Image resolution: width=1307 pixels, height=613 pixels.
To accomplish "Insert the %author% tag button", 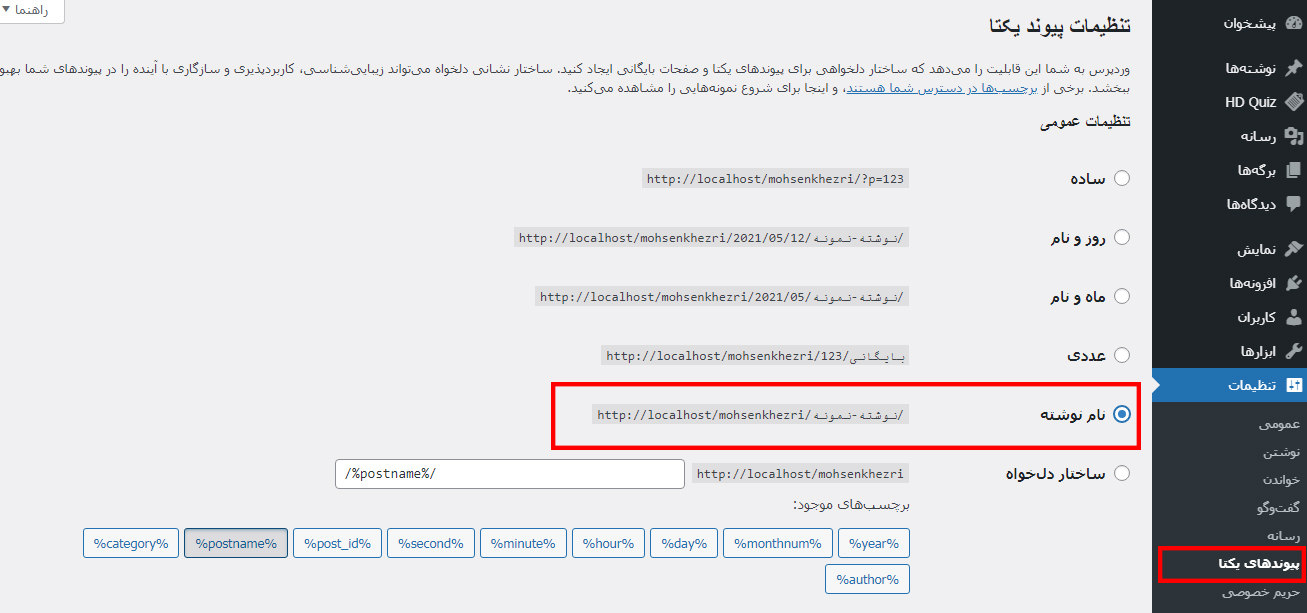I will click(x=867, y=579).
